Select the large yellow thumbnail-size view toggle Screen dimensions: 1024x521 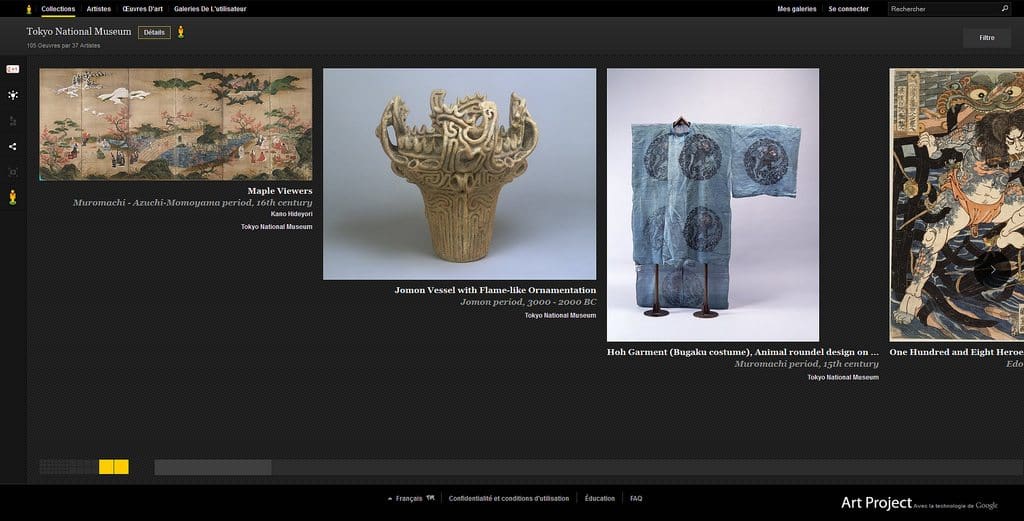(x=114, y=467)
